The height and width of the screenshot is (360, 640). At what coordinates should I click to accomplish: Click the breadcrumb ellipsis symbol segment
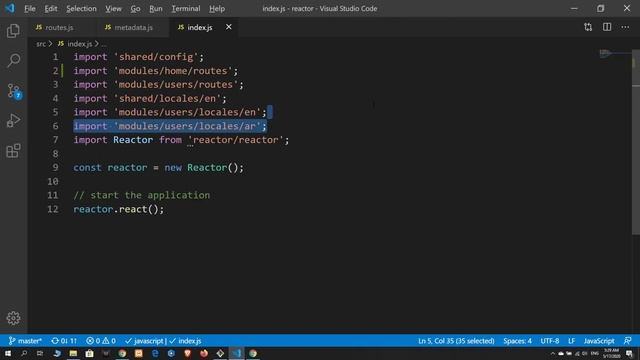pos(104,44)
